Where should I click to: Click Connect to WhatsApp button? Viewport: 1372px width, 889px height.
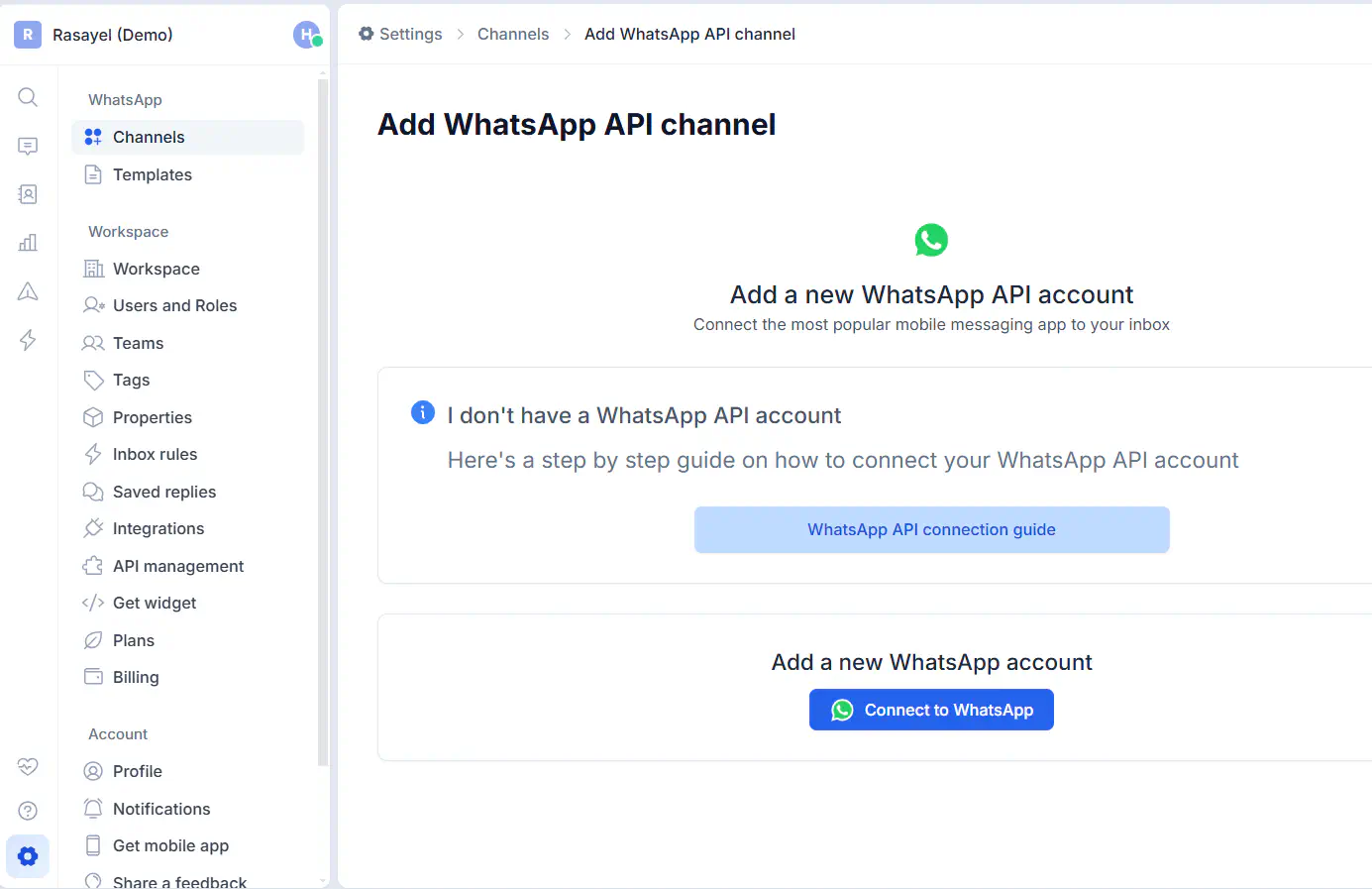click(931, 710)
